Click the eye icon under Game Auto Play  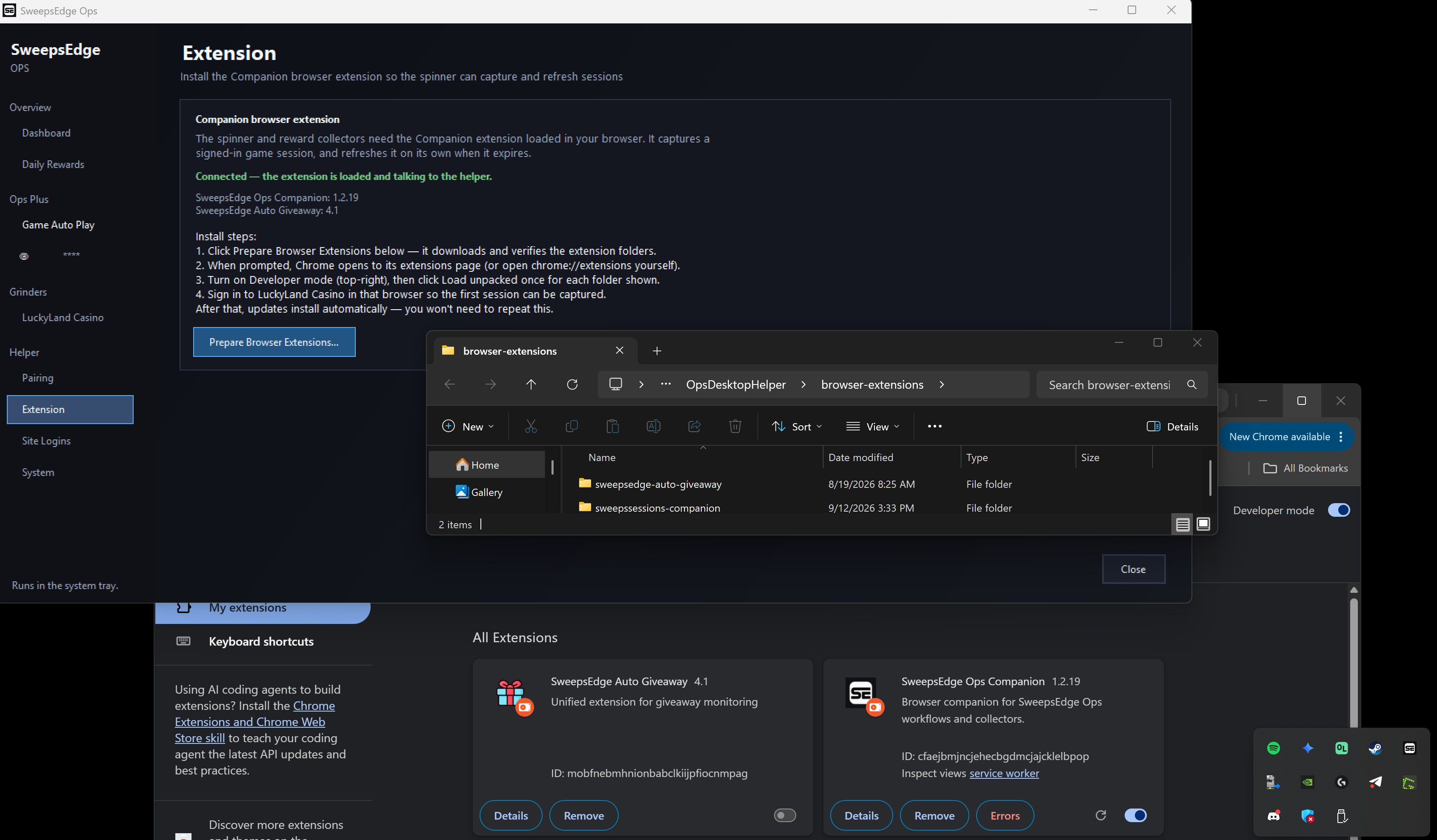tap(24, 256)
